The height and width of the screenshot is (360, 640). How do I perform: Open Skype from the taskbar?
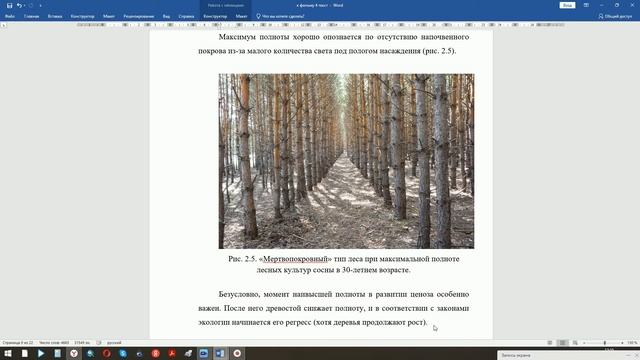click(x=123, y=353)
